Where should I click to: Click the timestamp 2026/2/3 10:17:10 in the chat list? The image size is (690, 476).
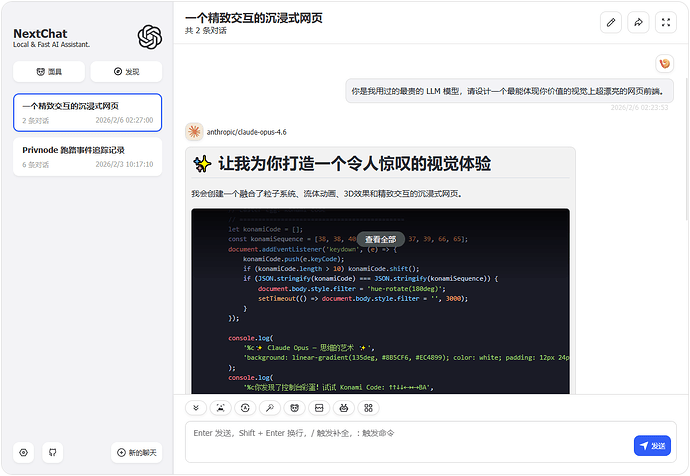[x=125, y=165]
